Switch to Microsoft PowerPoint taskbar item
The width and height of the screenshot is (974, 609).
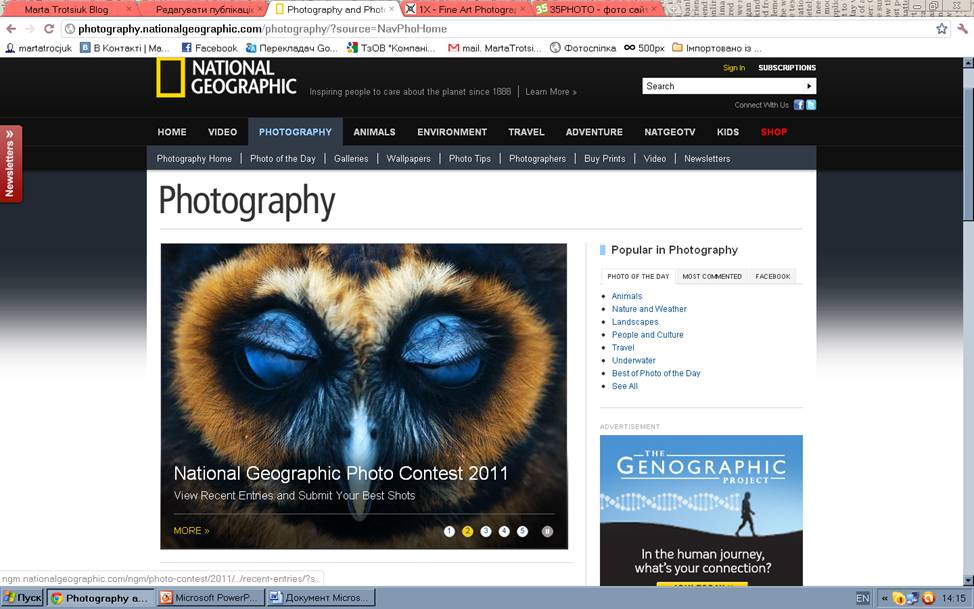click(x=211, y=598)
